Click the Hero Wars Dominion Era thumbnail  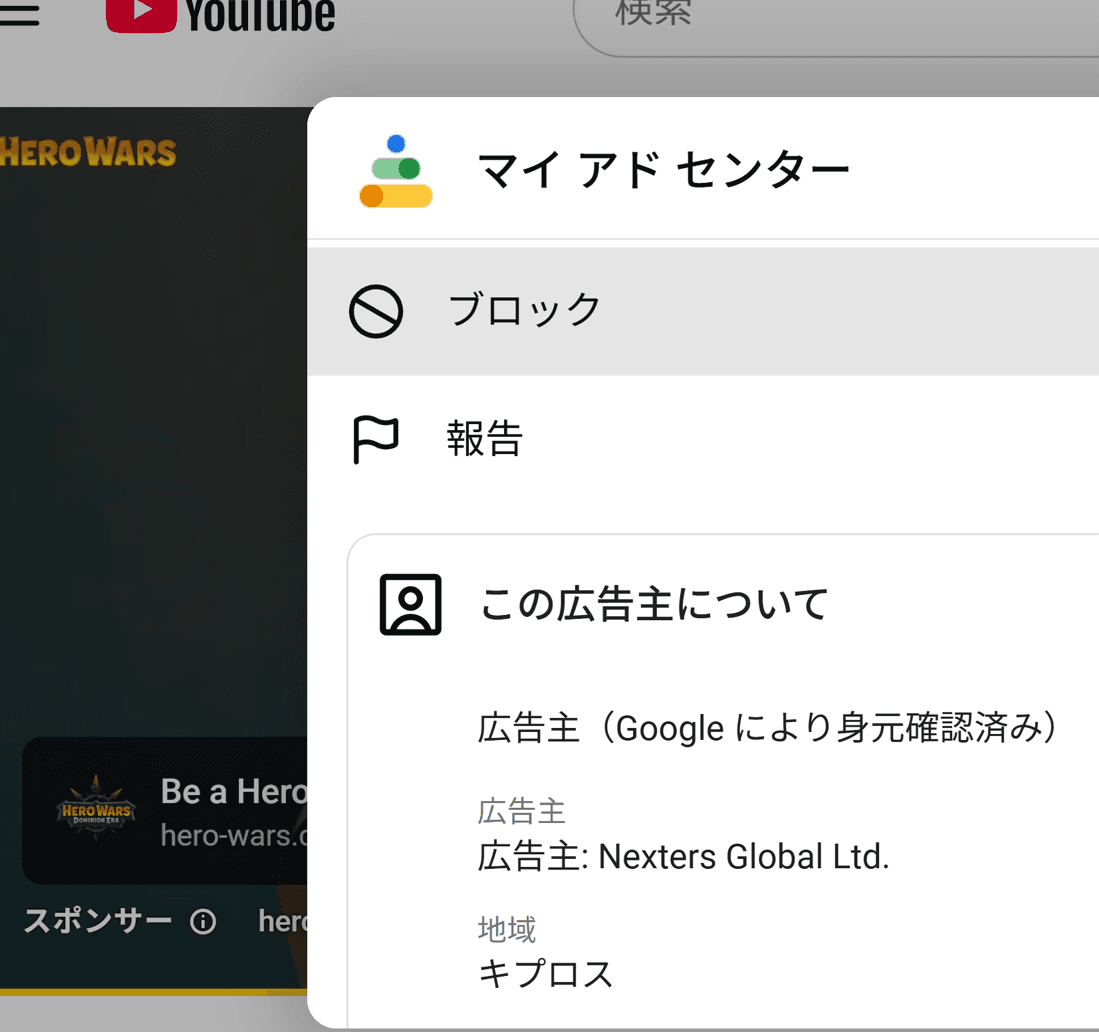coord(96,808)
